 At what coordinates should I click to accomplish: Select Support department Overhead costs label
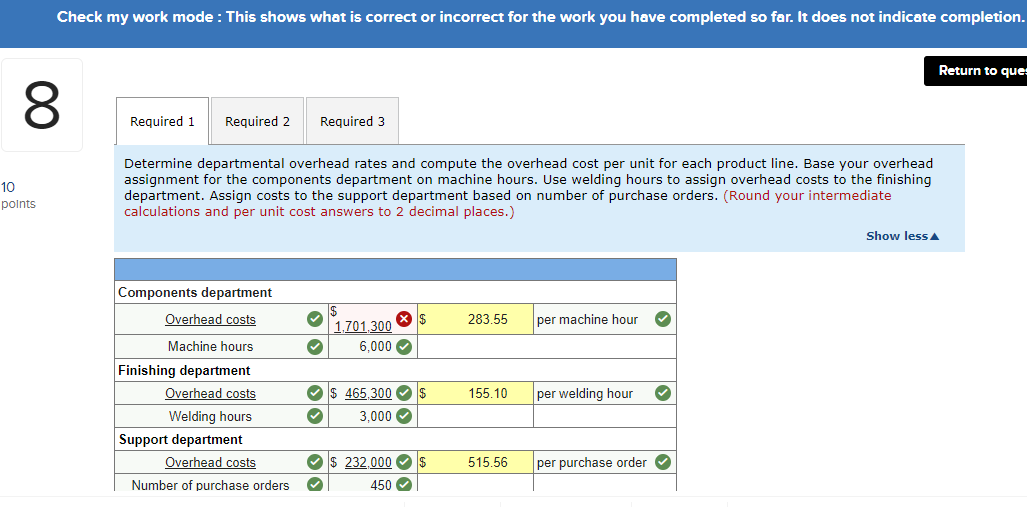coord(210,462)
